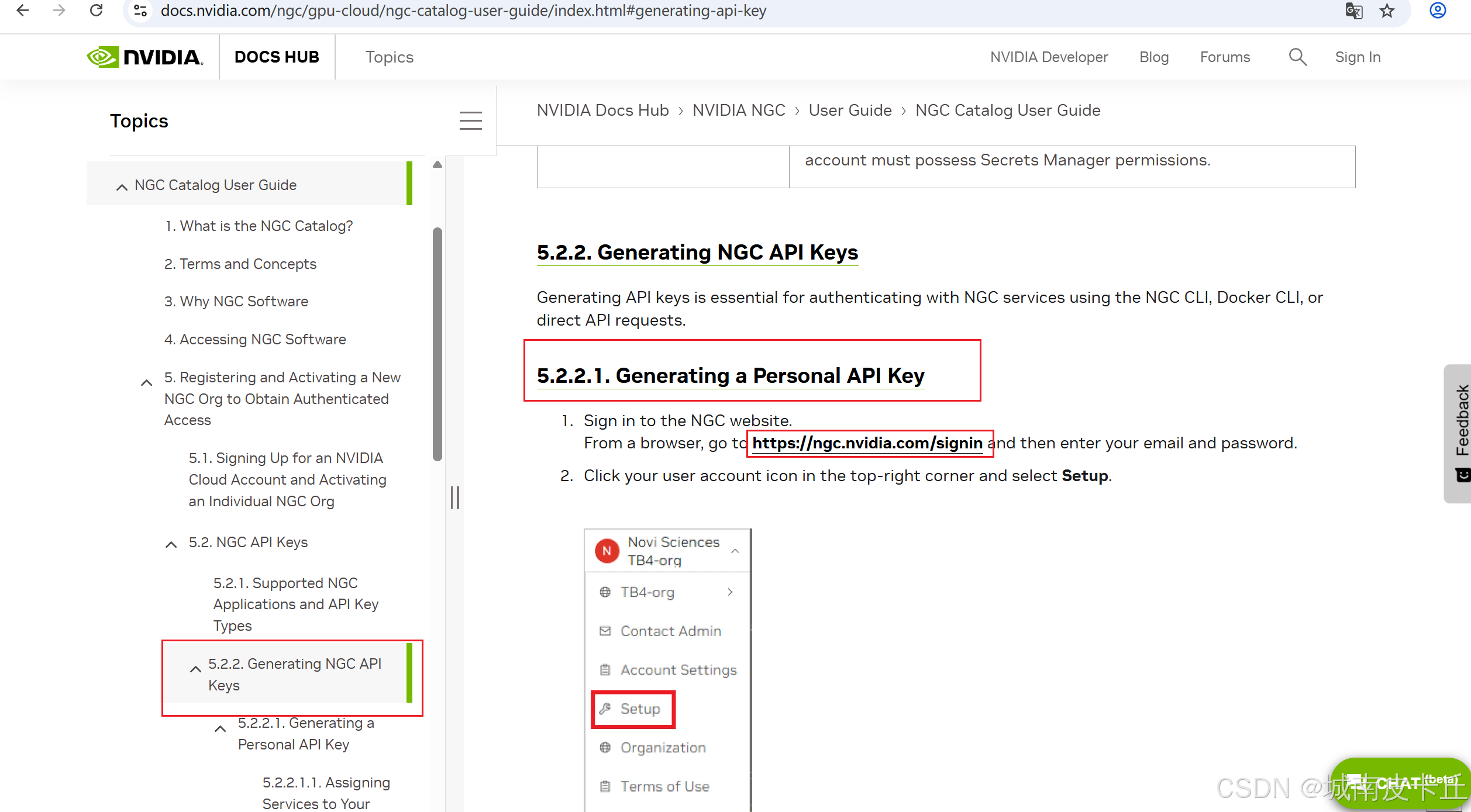This screenshot has width=1471, height=812.
Task: Collapse section 5 Registering and Activating chevron
Action: coord(146,383)
